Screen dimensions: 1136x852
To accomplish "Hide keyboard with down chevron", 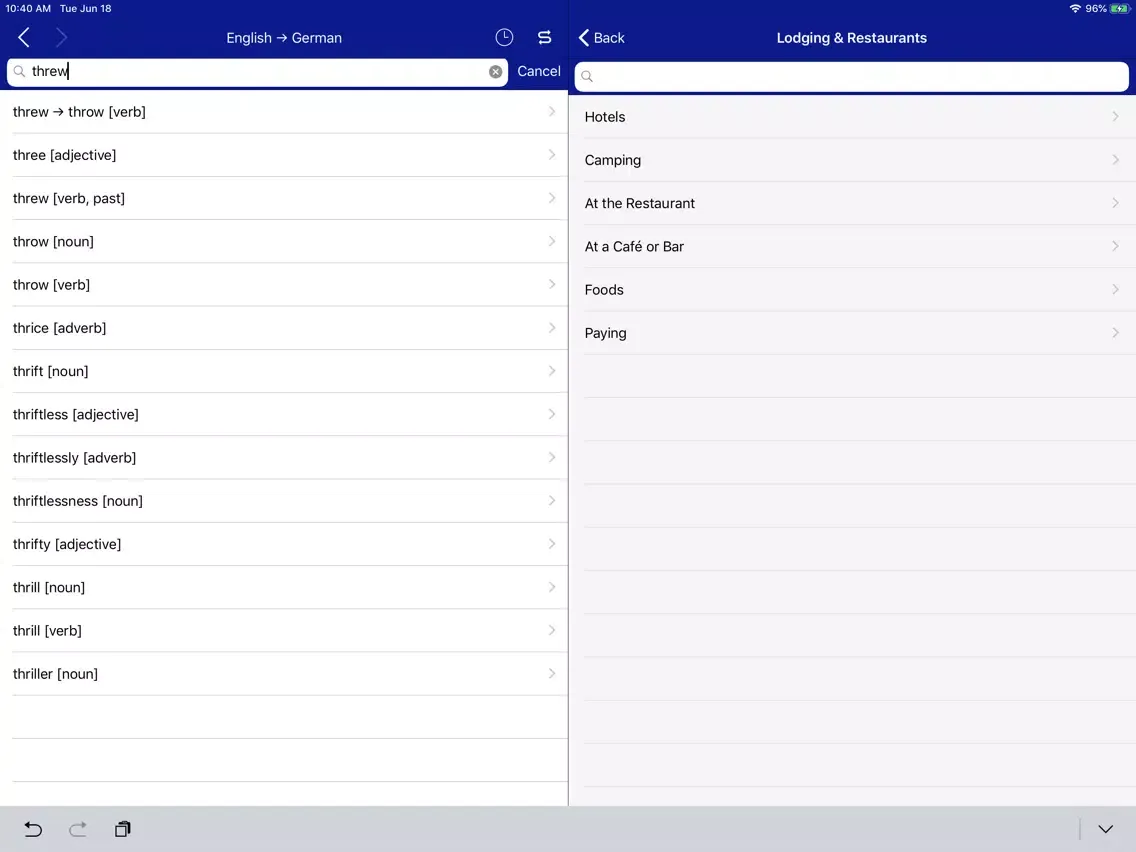I will click(1105, 829).
